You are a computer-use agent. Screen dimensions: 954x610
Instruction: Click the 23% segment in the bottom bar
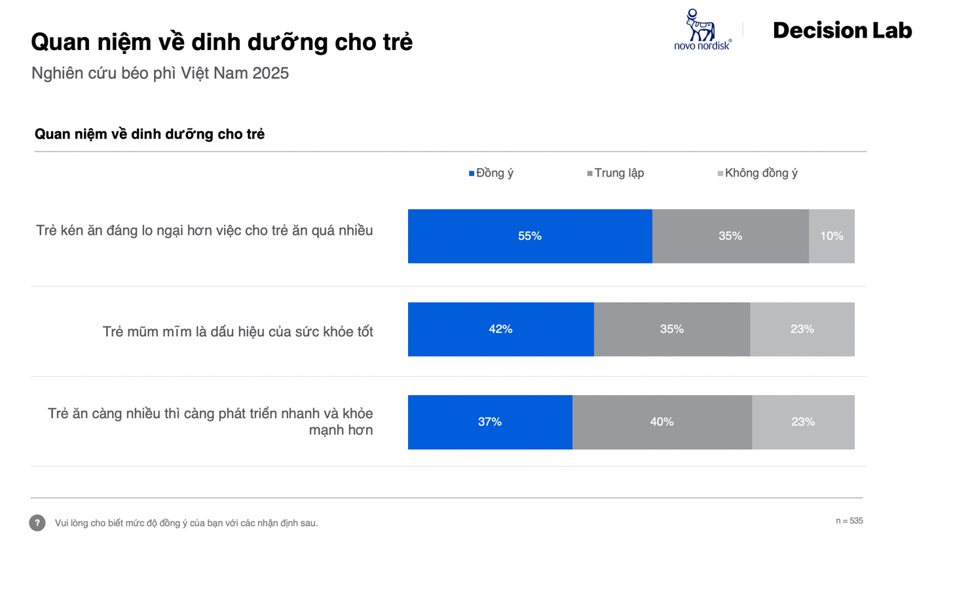802,422
